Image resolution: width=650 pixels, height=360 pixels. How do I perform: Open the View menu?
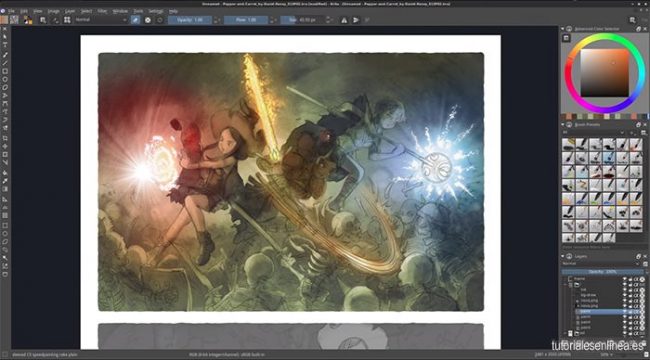(x=38, y=11)
